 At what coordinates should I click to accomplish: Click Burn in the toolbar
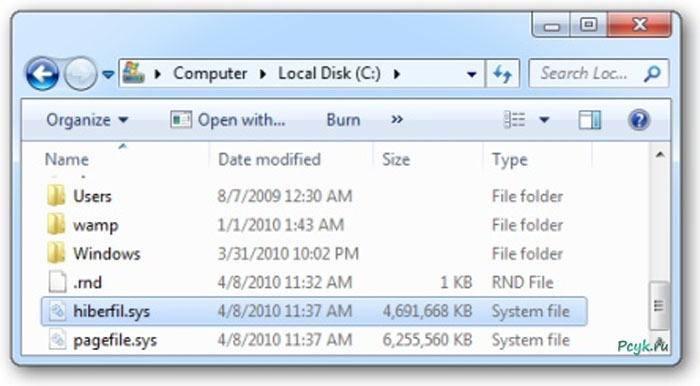click(x=343, y=120)
